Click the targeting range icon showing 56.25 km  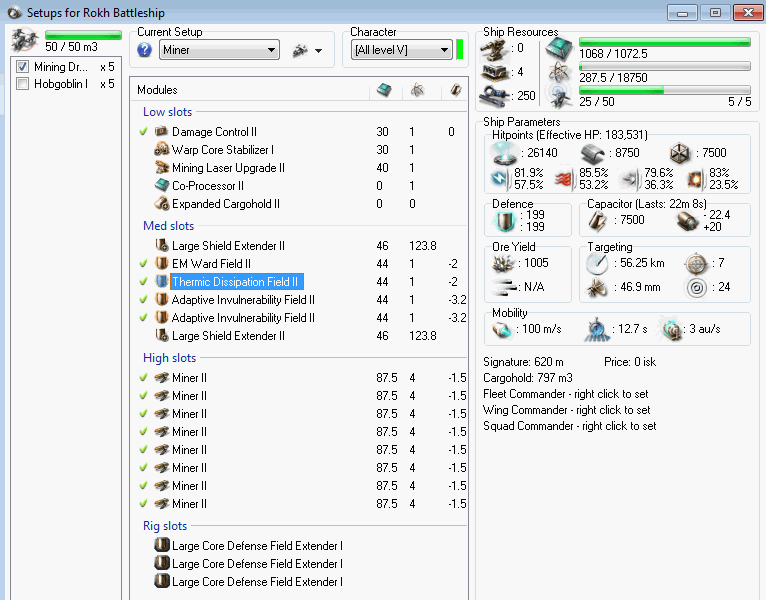(x=597, y=263)
